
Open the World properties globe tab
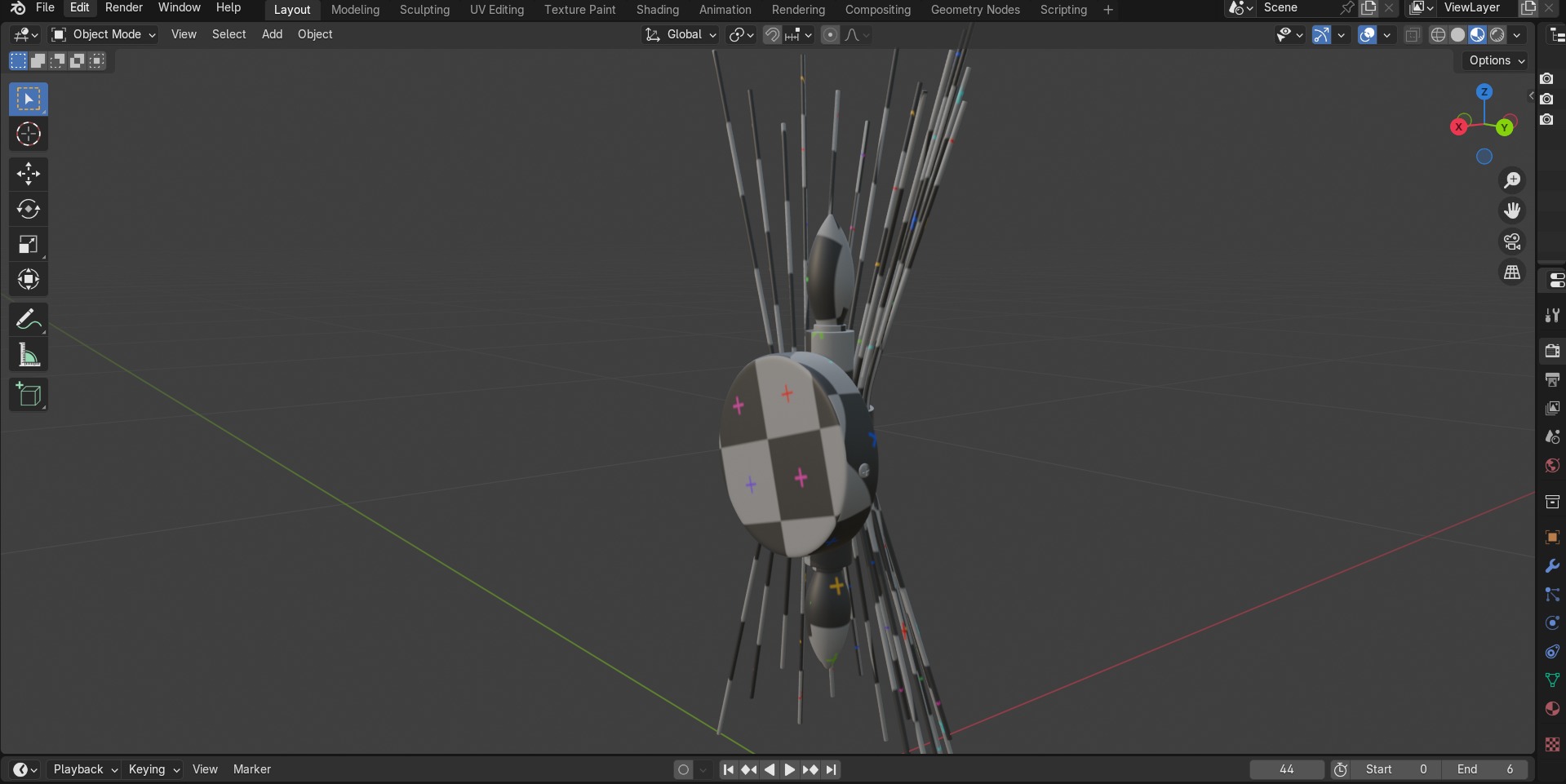pos(1552,465)
